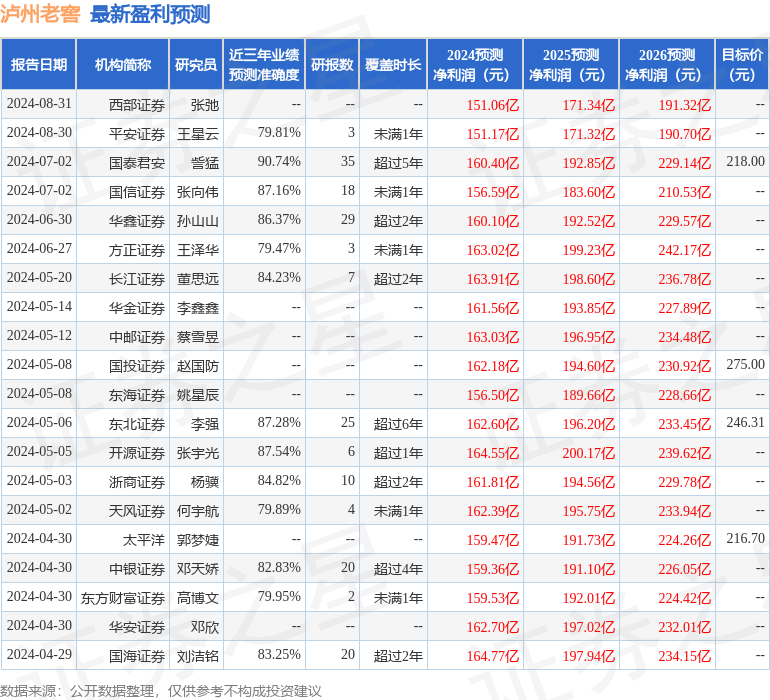Click researcher 杨骥

click(x=204, y=481)
